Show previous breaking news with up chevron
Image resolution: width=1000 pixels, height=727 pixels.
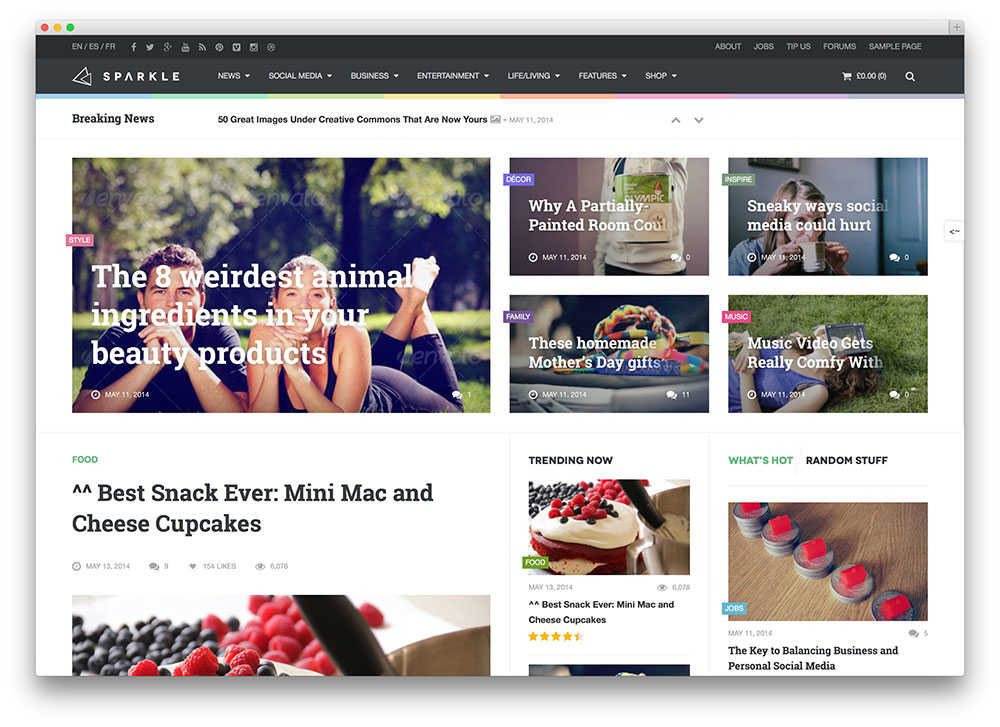(x=676, y=120)
